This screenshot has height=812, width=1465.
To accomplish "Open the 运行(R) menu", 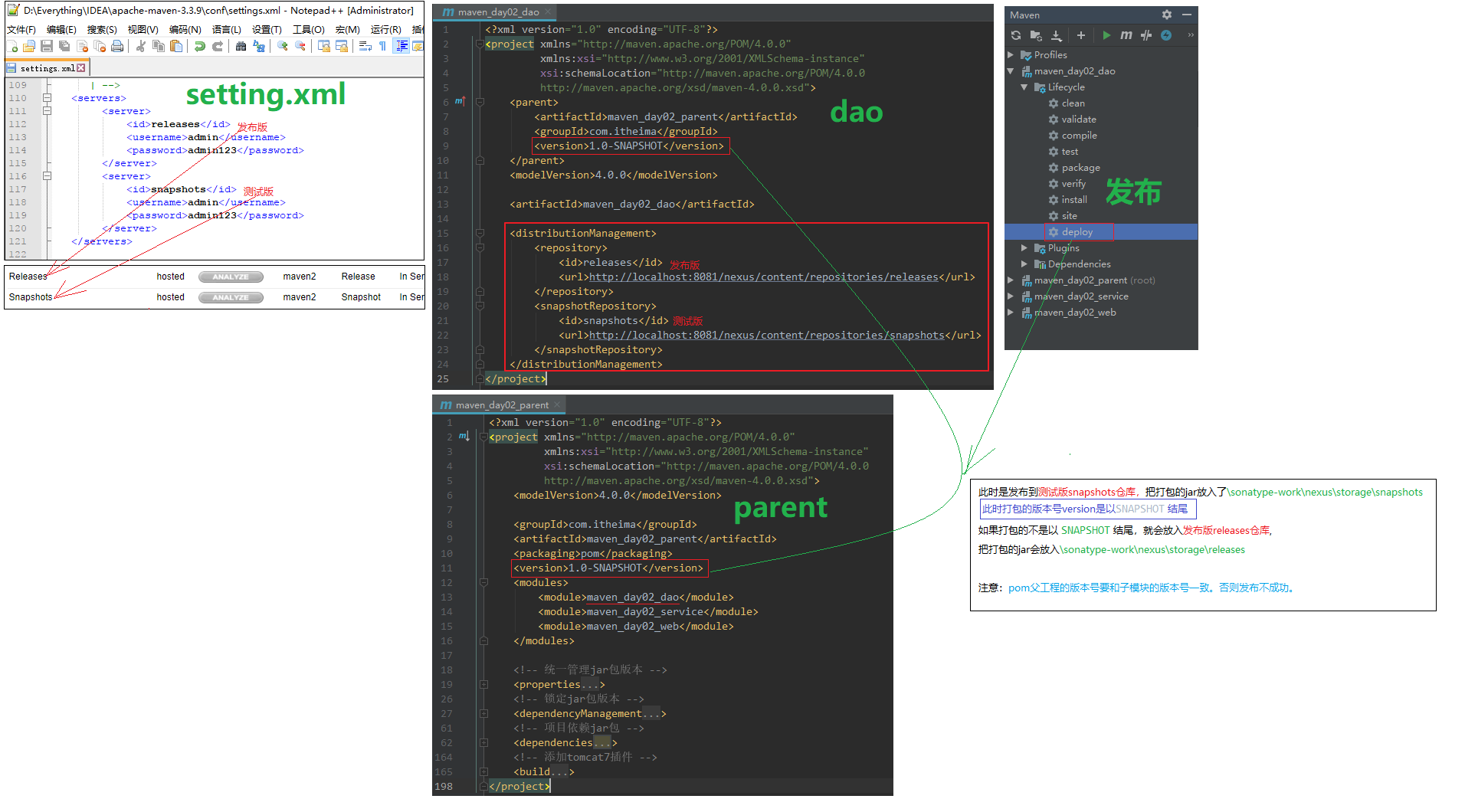I will 385,29.
